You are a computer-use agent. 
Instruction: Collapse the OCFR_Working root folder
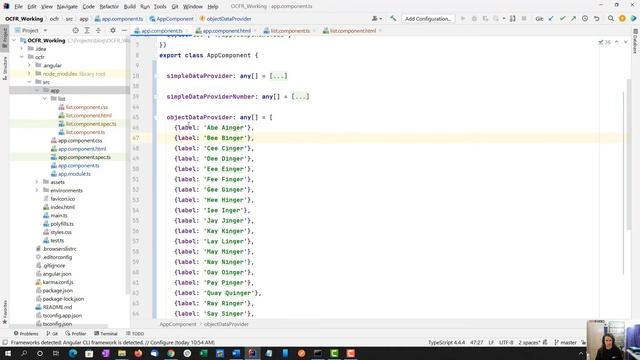click(14, 40)
